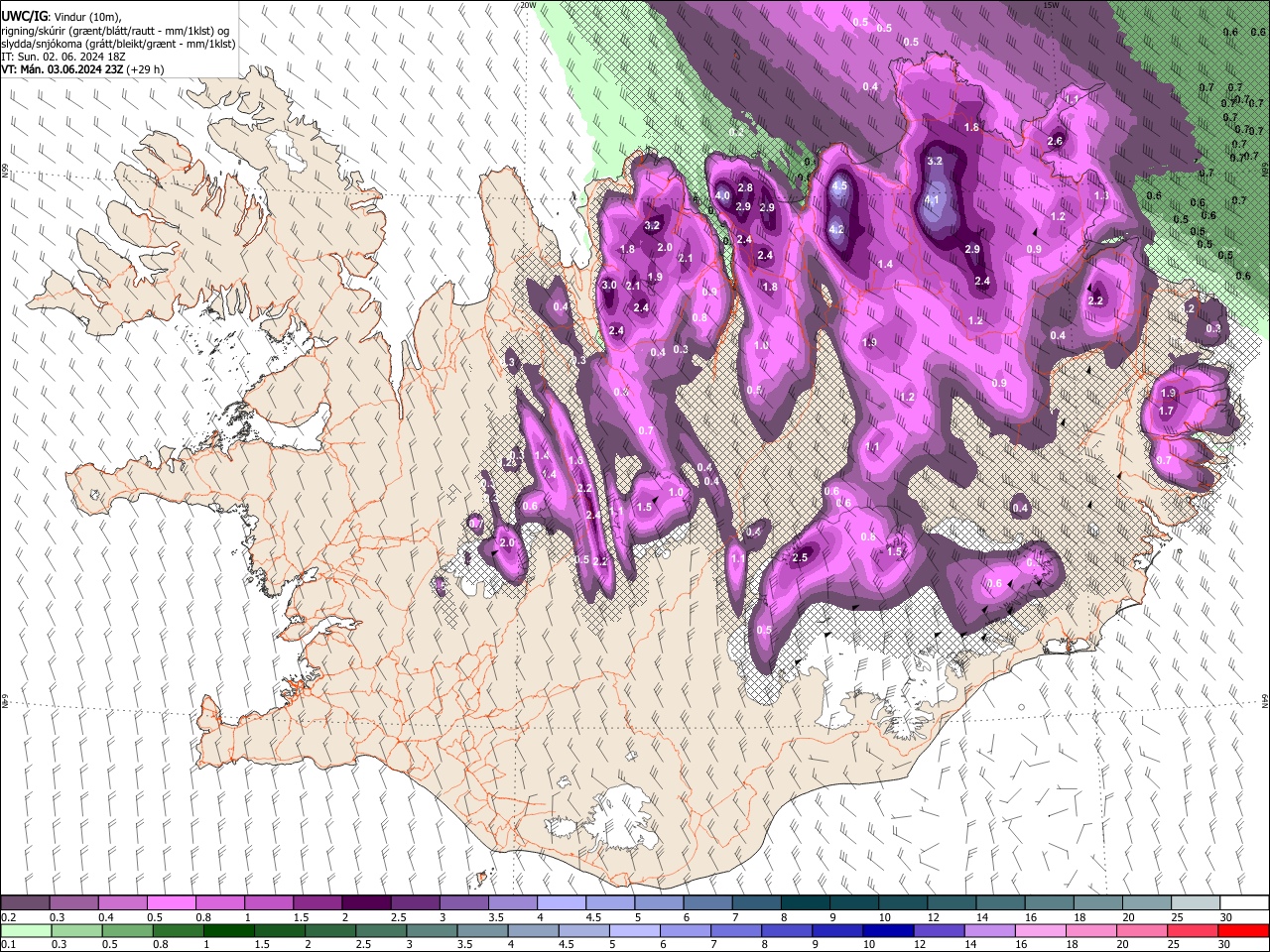The width and height of the screenshot is (1270, 952).
Task: Pick the white 30 swatch in the upper legend row
Action: point(1243,903)
